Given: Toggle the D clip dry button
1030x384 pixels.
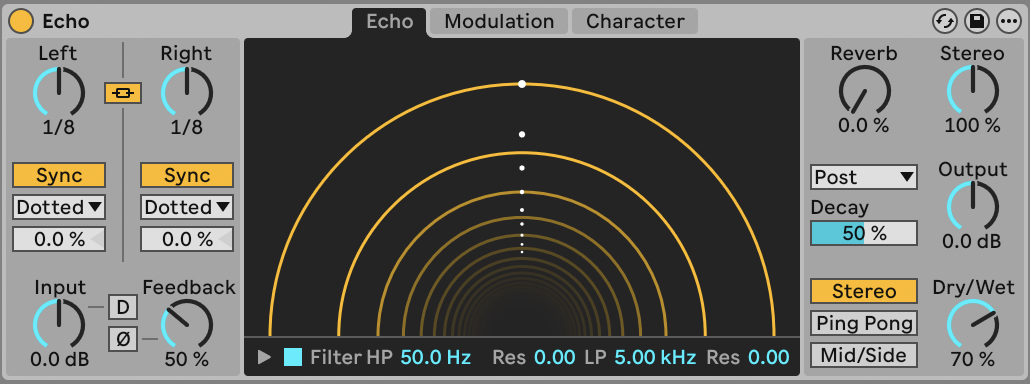Looking at the screenshot, I should click(x=123, y=307).
